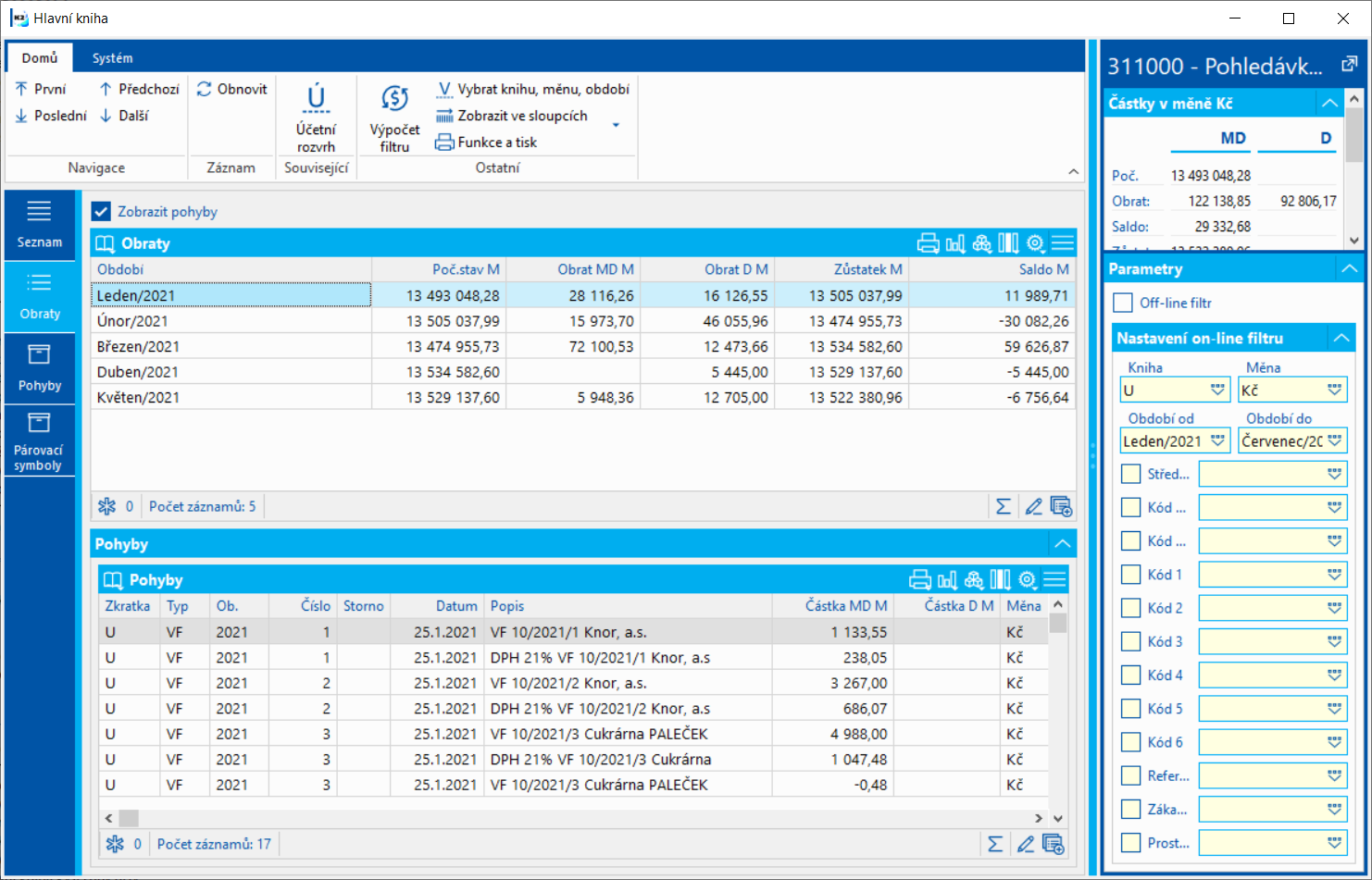Enable the Refer... filter checkbox

tap(1130, 775)
